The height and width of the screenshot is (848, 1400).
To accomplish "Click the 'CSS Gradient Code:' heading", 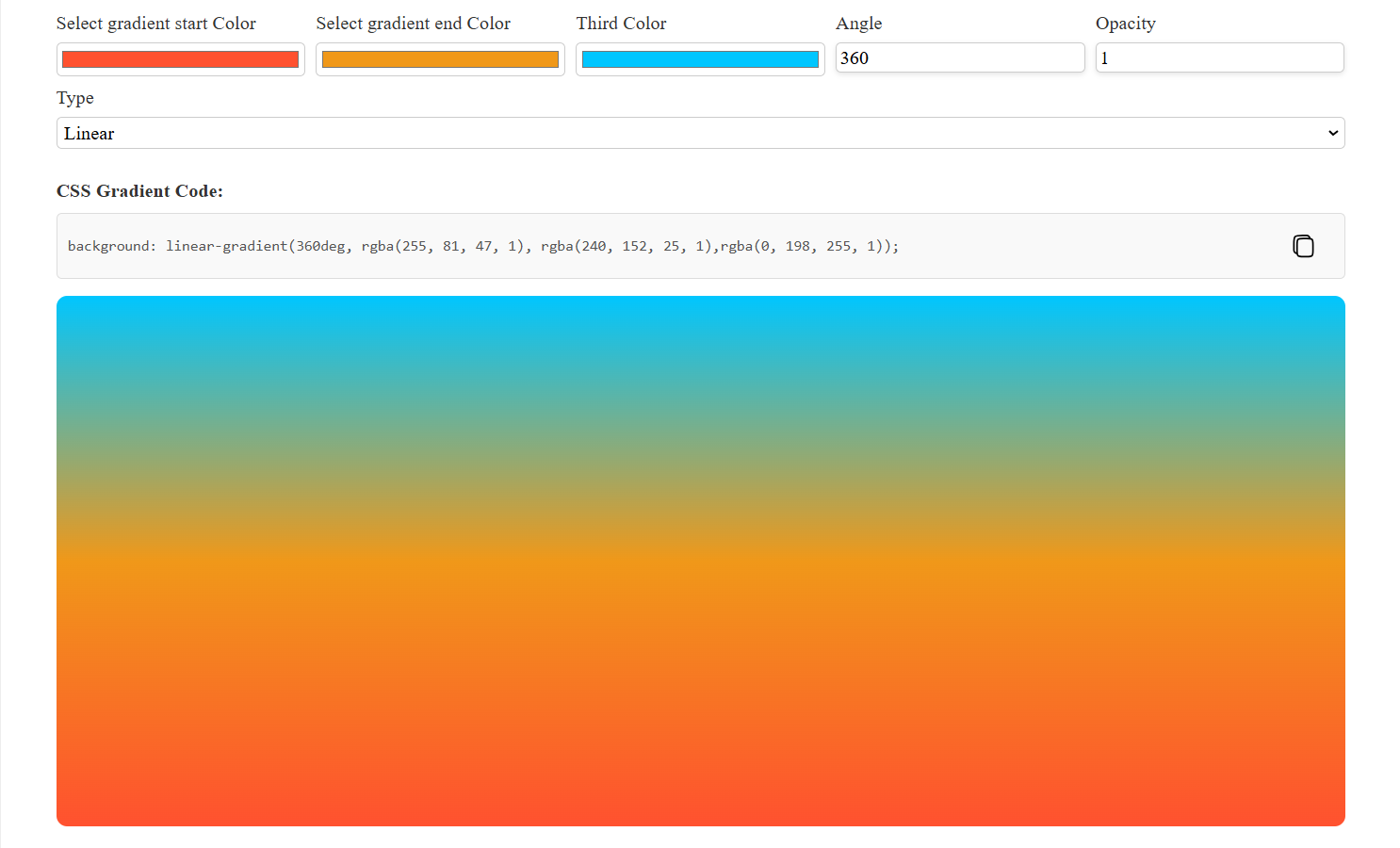I will [x=139, y=191].
